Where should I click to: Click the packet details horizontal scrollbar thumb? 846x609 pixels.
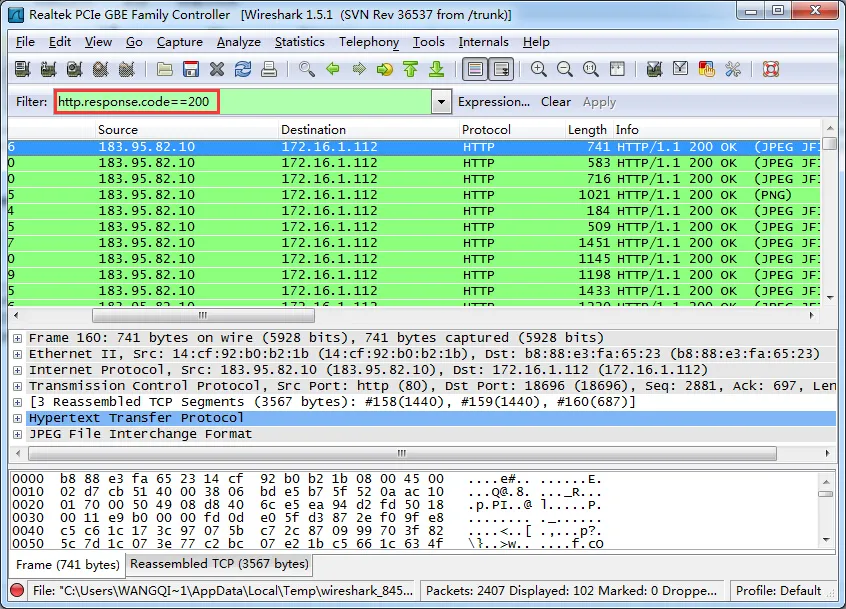click(x=402, y=453)
